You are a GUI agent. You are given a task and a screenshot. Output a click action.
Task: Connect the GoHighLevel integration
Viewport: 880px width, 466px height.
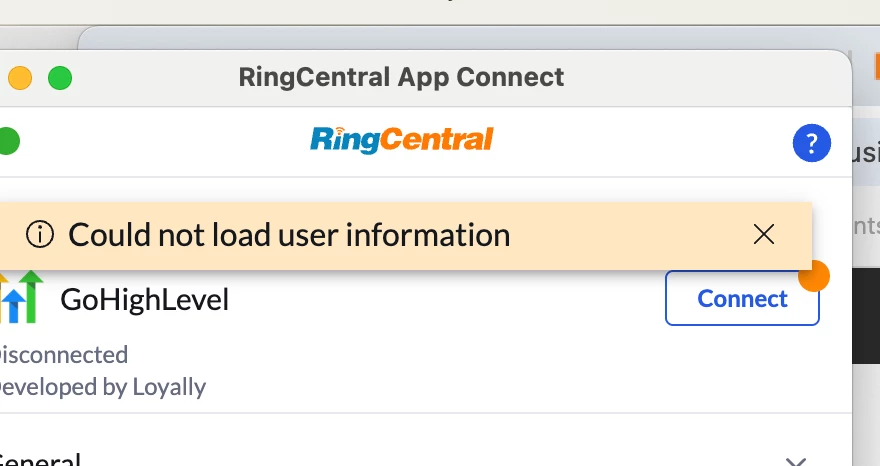[742, 298]
